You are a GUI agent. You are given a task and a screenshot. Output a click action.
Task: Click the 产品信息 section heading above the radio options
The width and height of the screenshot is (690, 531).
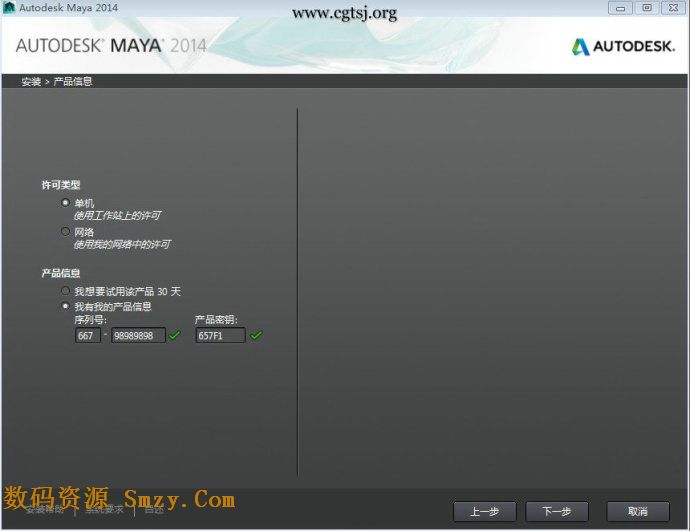(x=61, y=273)
